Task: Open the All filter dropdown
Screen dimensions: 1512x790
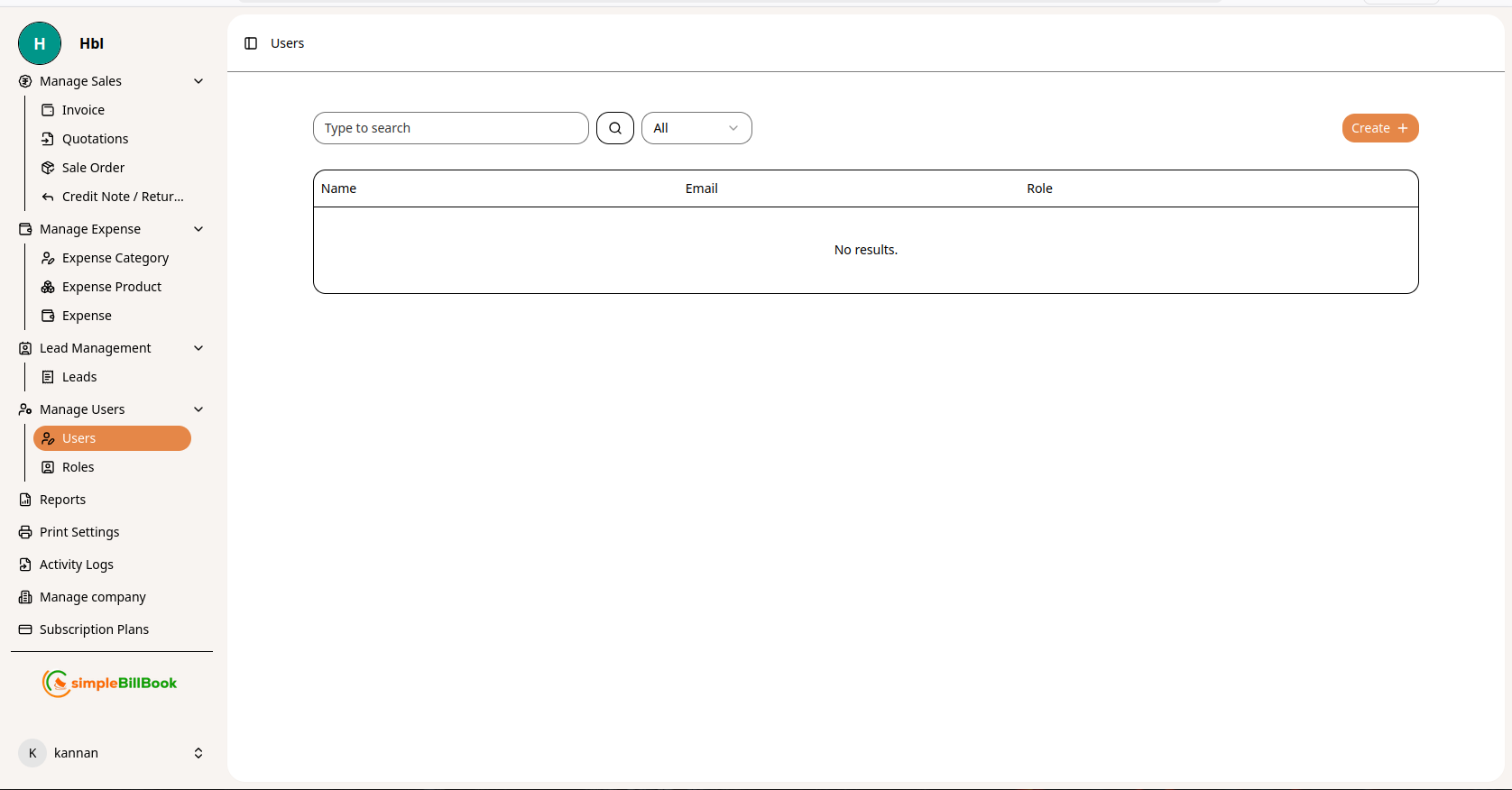Action: pos(696,128)
